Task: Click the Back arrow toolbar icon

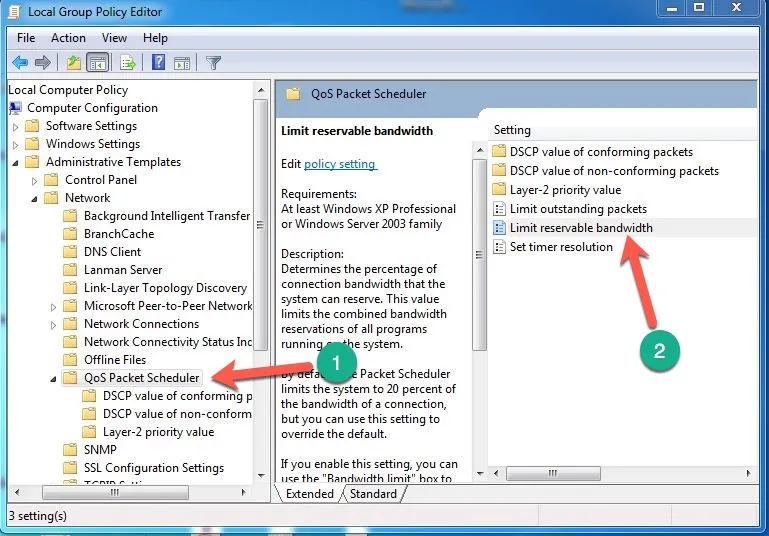Action: tap(20, 63)
